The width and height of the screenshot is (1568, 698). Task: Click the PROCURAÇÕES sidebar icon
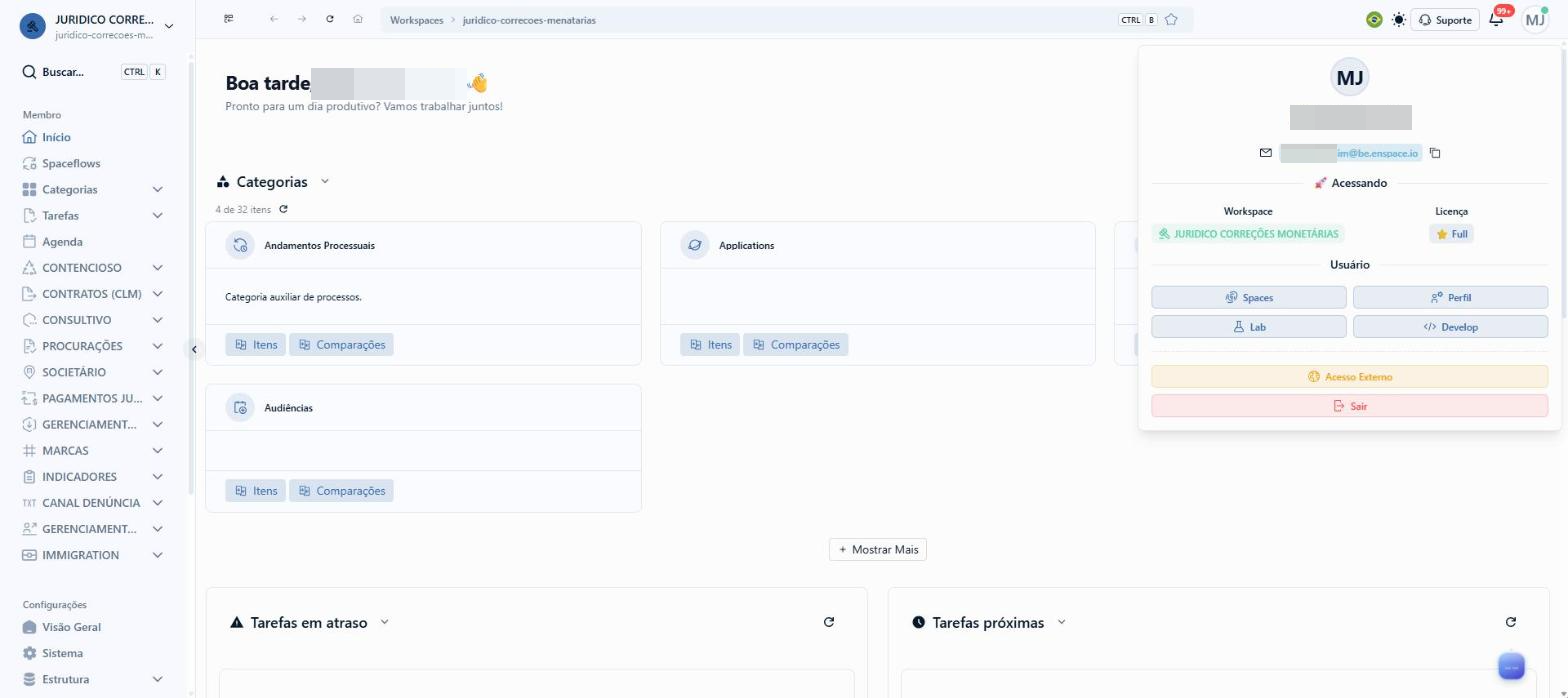click(x=29, y=346)
